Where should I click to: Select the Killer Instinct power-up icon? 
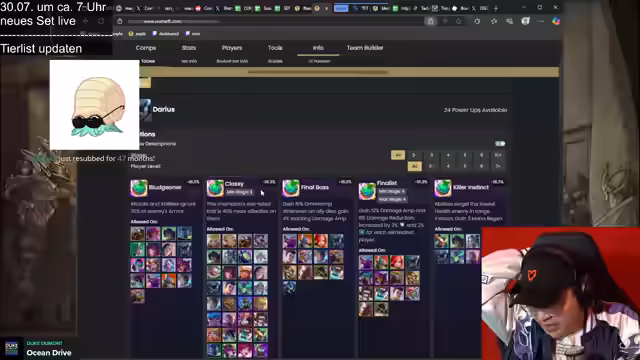click(x=443, y=188)
